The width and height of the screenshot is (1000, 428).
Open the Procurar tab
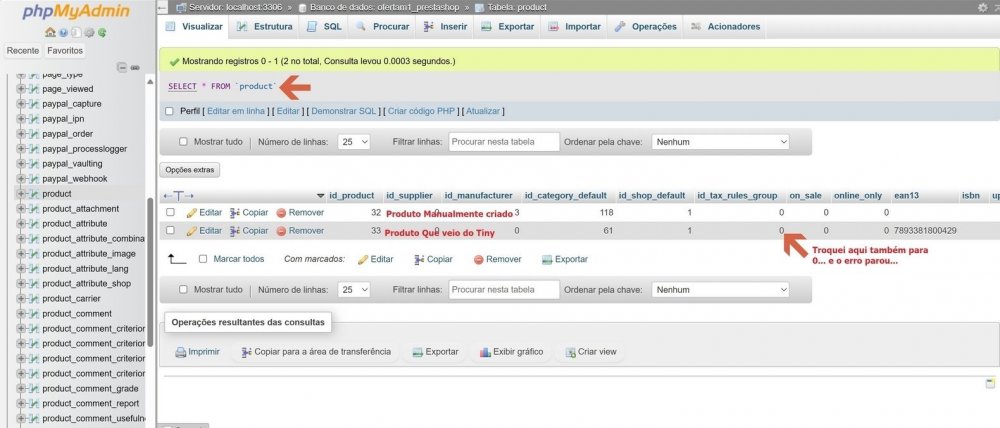click(383, 27)
